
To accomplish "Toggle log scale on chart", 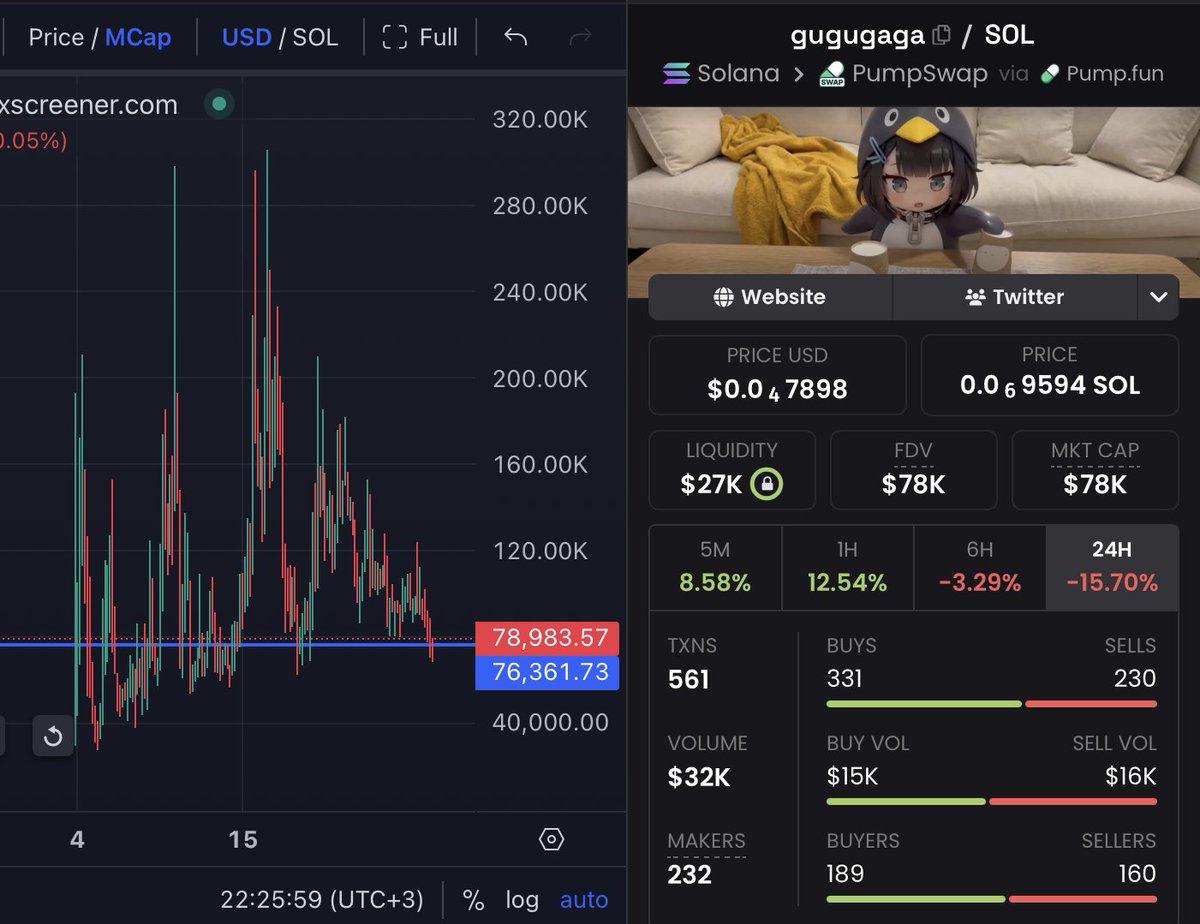I will tap(522, 899).
